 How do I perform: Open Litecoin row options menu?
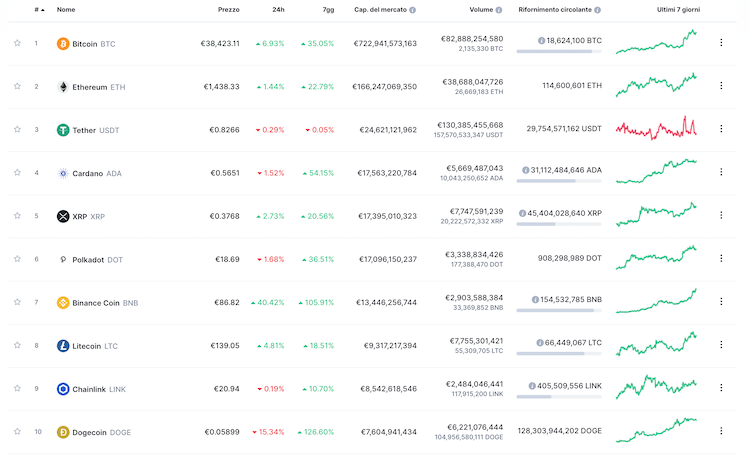point(721,344)
